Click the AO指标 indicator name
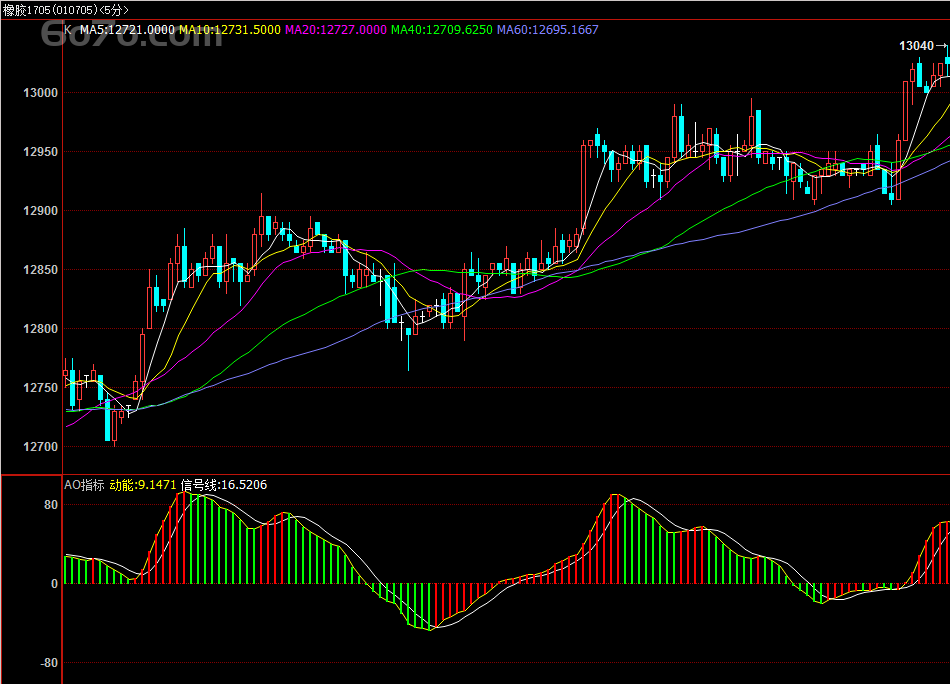This screenshot has width=950, height=684. click(x=84, y=485)
